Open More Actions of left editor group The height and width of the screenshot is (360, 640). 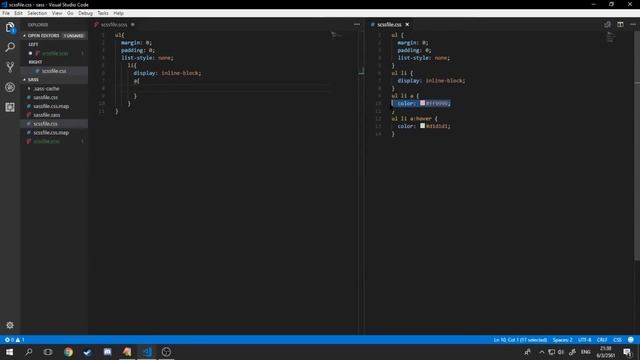pyautogui.click(x=357, y=24)
